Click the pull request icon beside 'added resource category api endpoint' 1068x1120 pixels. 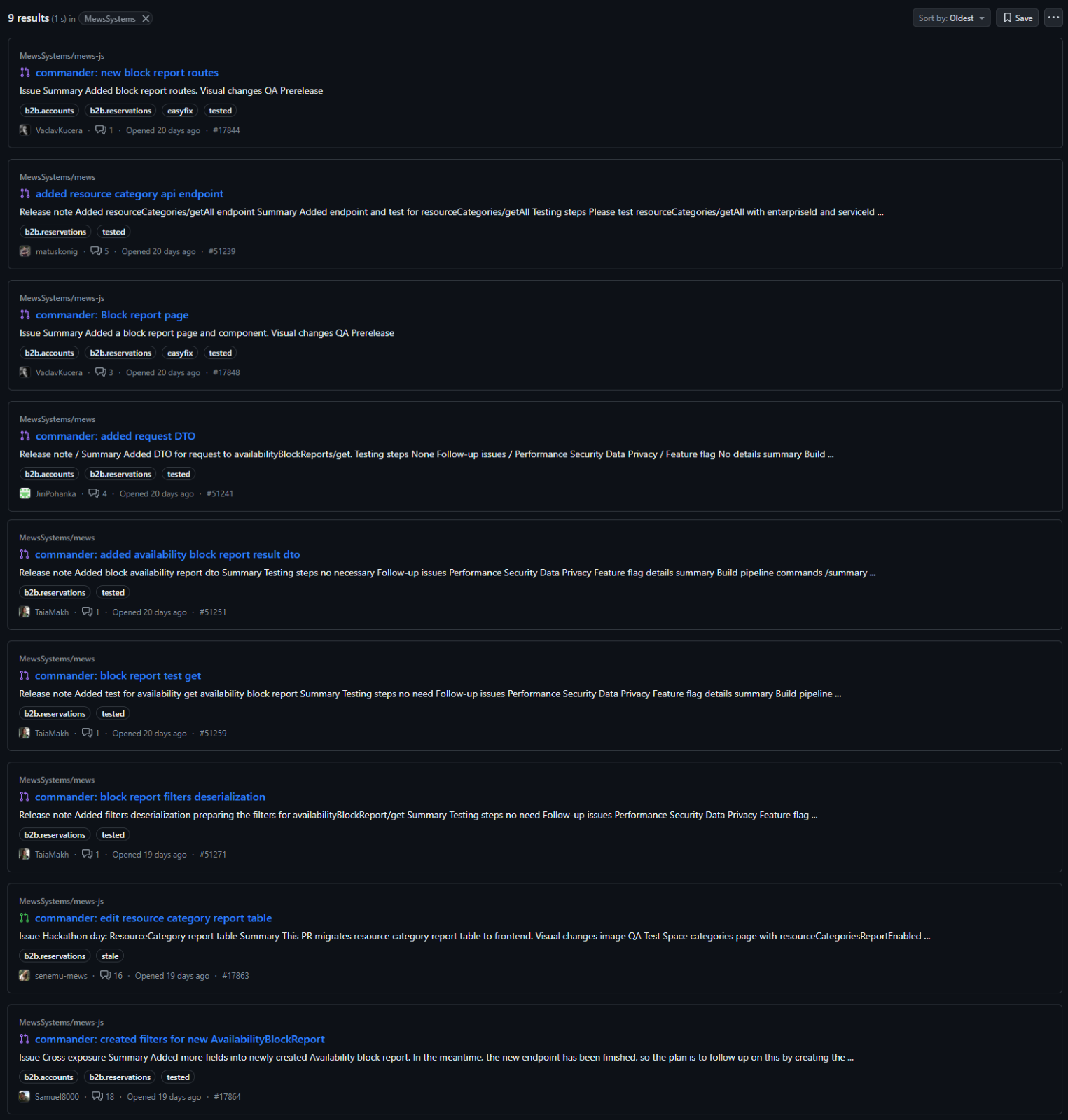(x=25, y=194)
